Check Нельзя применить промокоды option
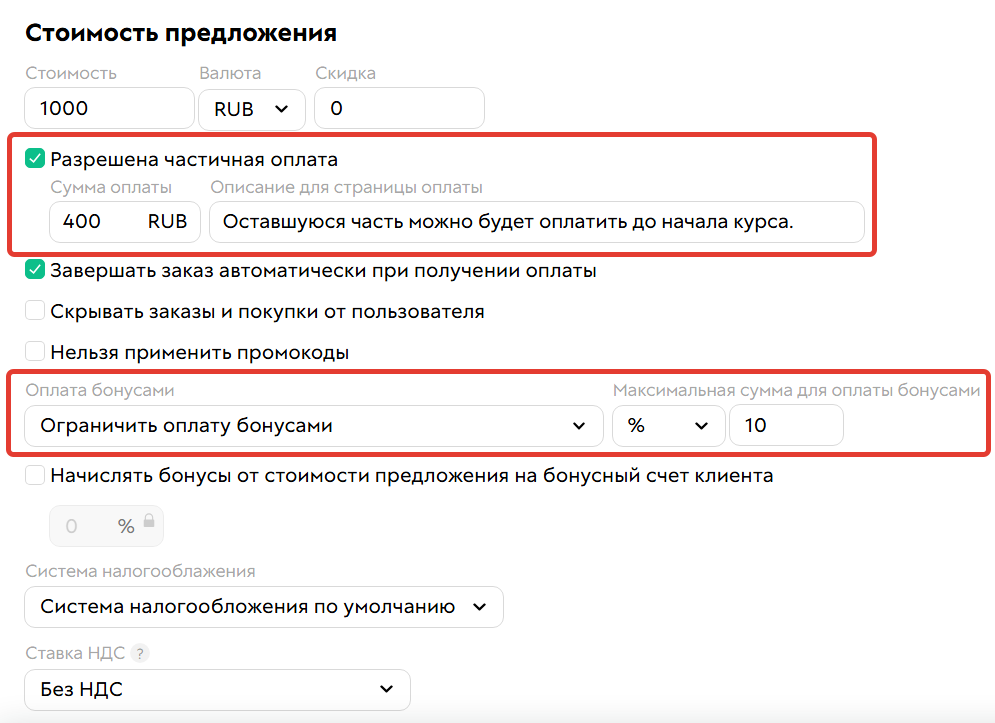Screen dimensions: 995x723 [35, 352]
